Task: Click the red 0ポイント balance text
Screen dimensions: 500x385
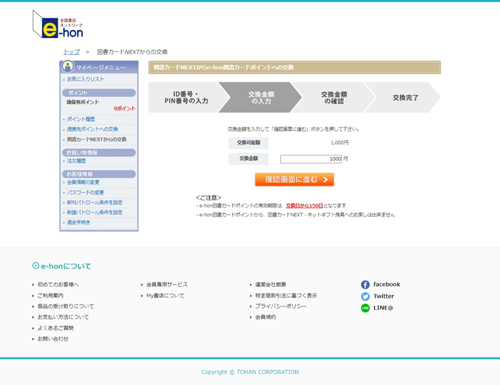Action: pos(124,108)
